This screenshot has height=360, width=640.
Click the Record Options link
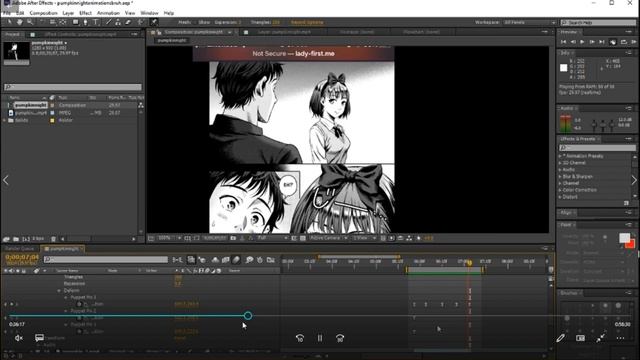pos(307,22)
